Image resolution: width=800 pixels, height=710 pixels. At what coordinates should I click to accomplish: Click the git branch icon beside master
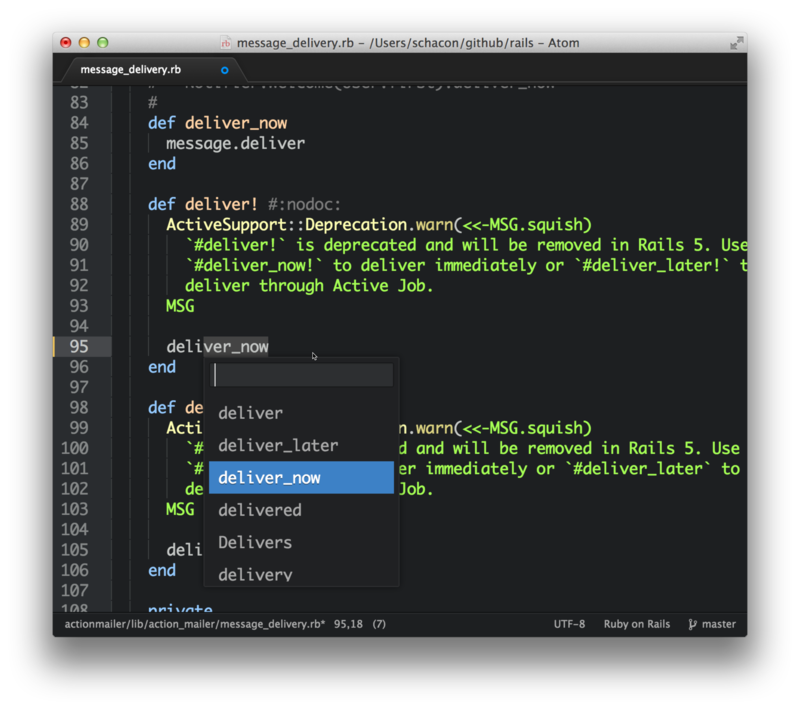click(692, 624)
